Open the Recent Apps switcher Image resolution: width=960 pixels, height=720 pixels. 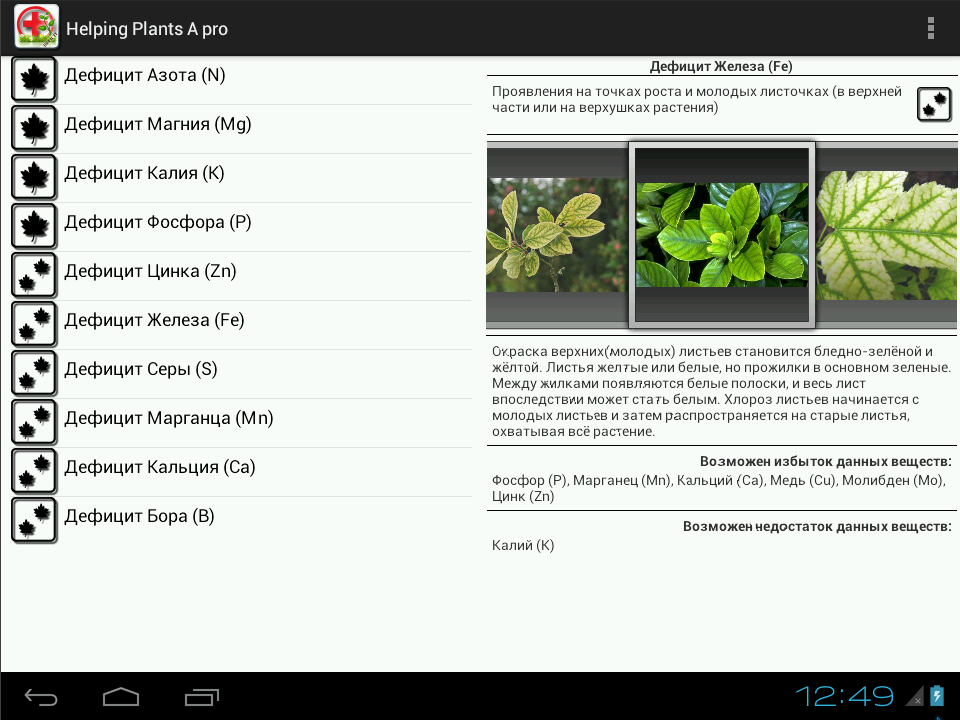(202, 697)
